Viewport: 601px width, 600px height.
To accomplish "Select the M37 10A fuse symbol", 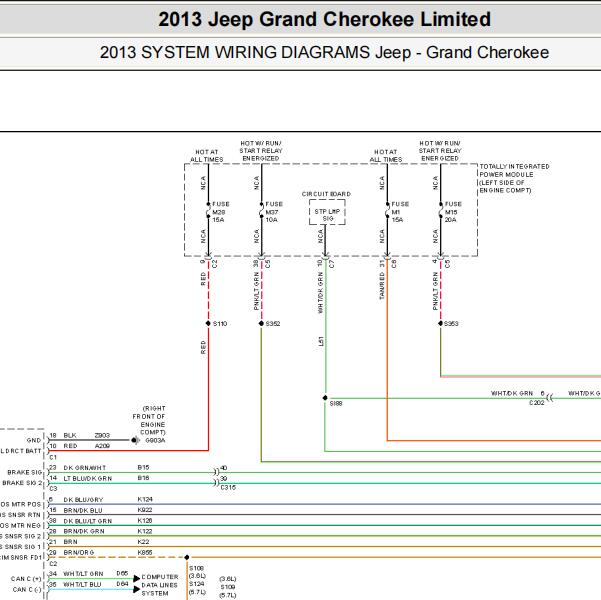I will pos(260,210).
